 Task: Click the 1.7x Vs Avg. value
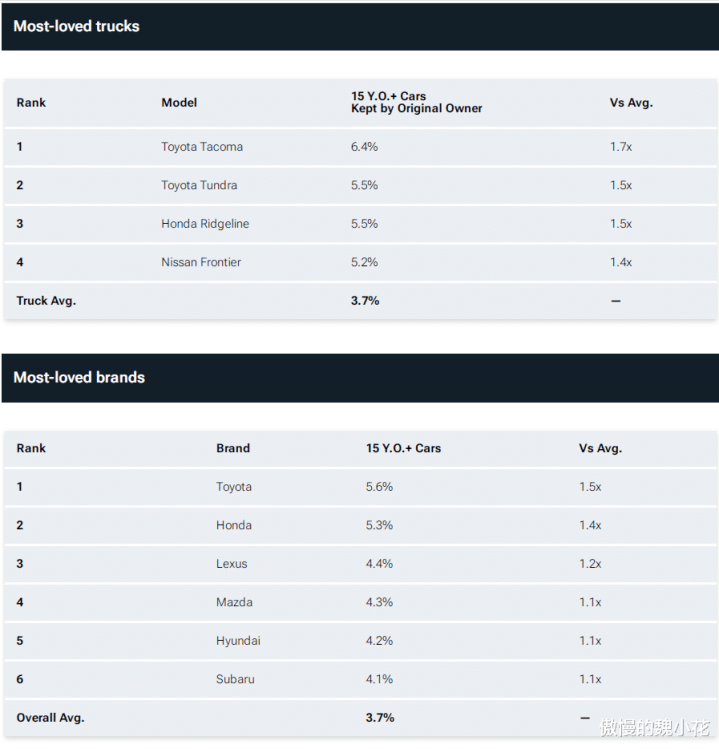tap(621, 147)
